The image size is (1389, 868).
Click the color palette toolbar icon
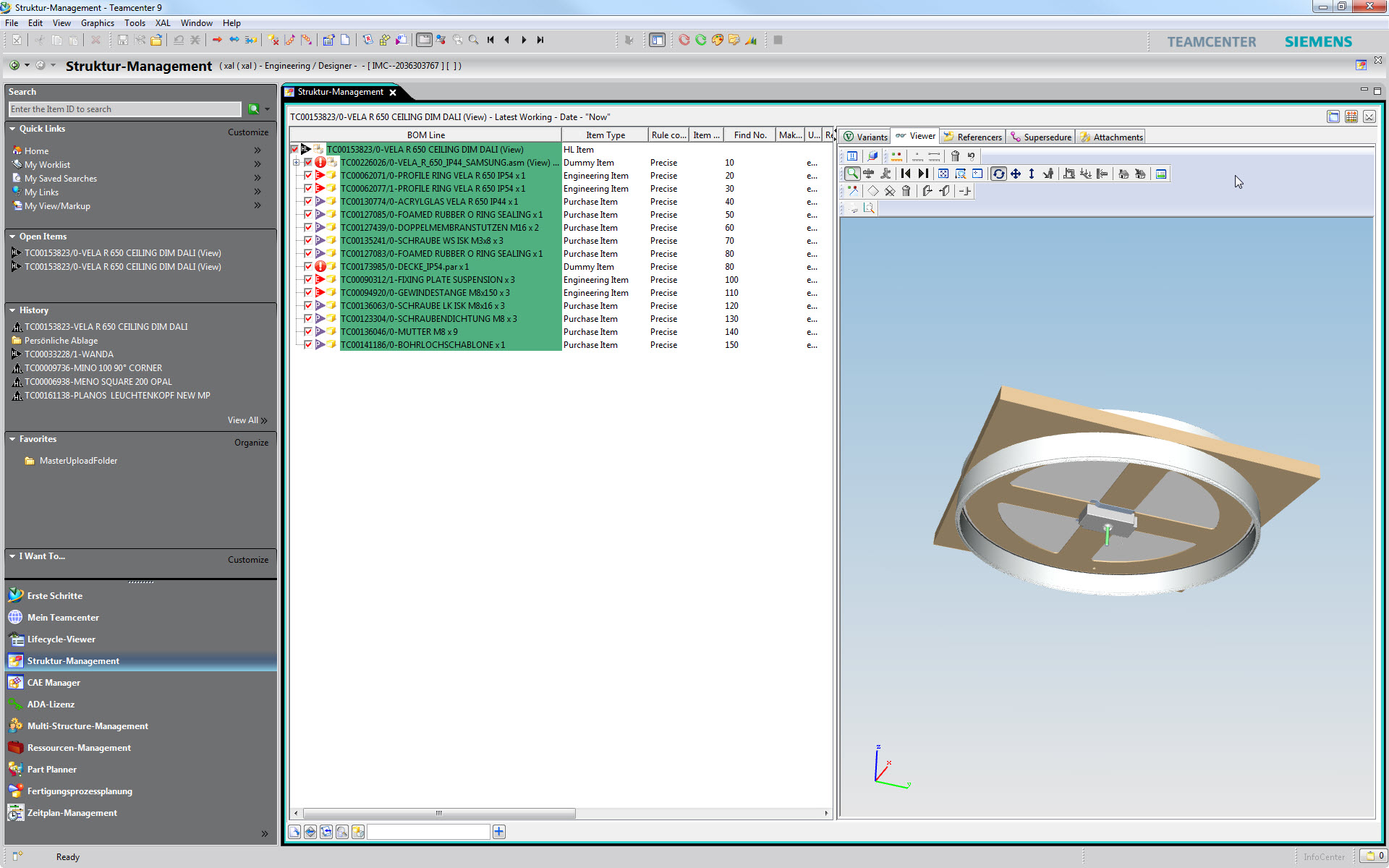coord(718,40)
